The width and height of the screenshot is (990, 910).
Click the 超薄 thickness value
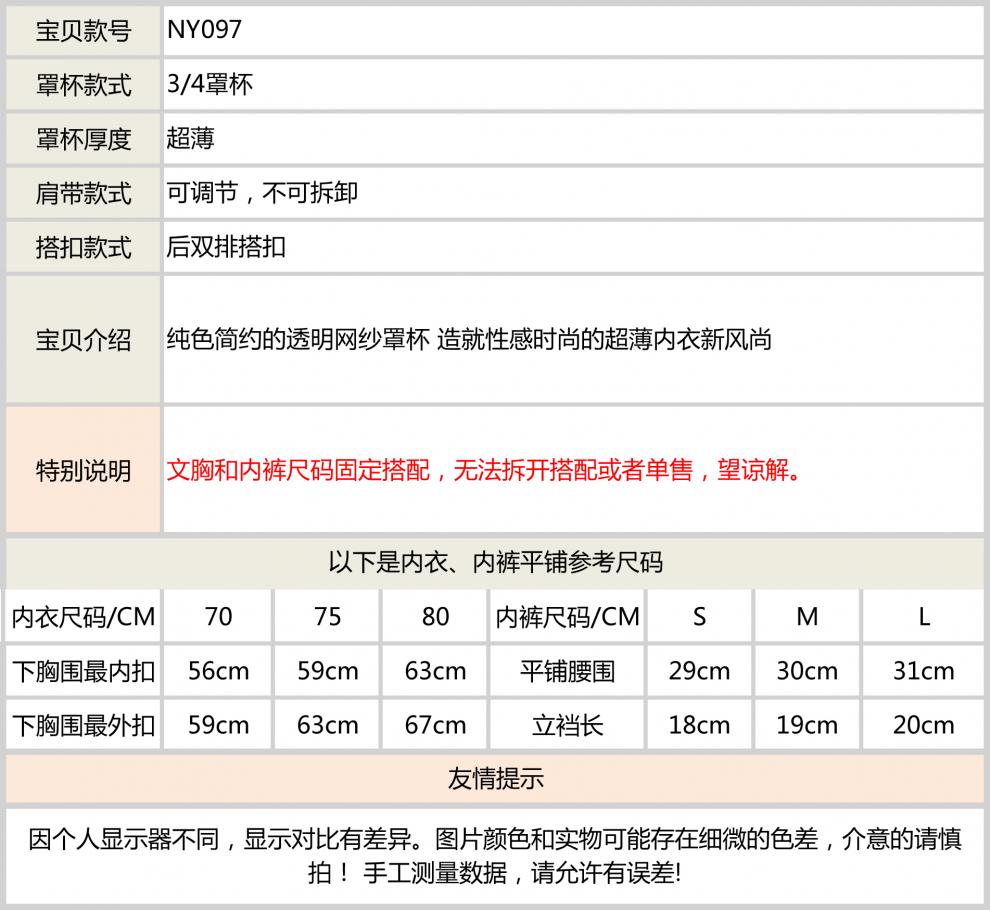[190, 138]
